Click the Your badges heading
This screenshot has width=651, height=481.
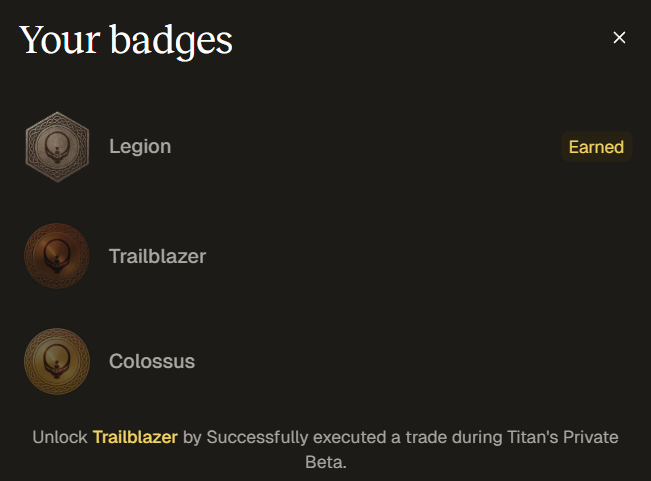pos(126,39)
